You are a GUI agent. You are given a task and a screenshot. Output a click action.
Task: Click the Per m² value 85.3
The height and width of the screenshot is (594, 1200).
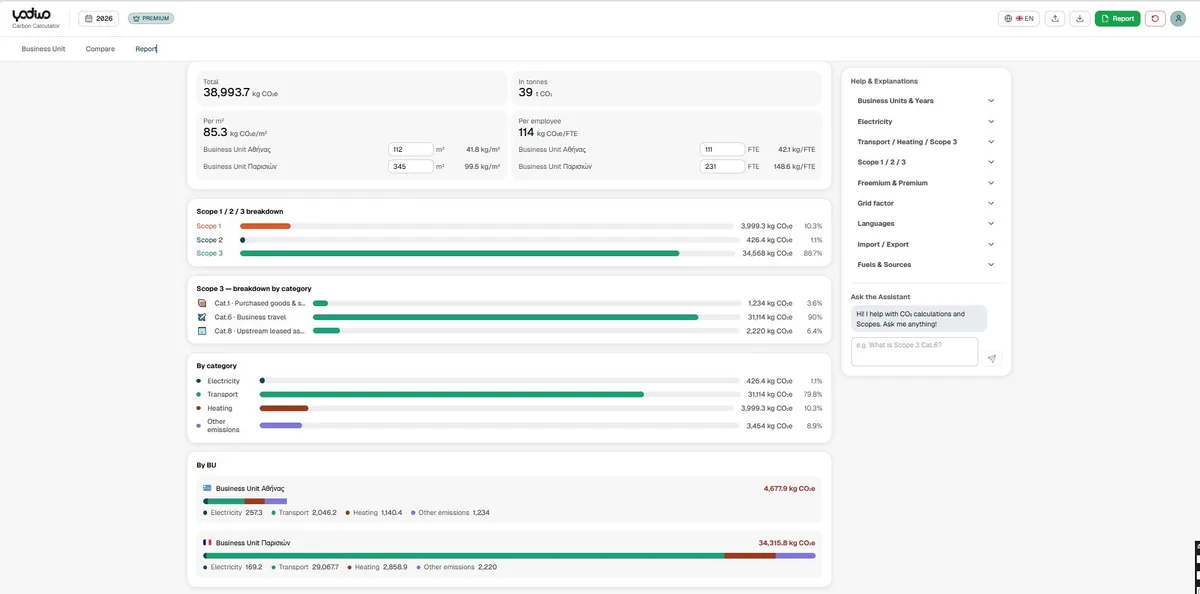pos(215,132)
